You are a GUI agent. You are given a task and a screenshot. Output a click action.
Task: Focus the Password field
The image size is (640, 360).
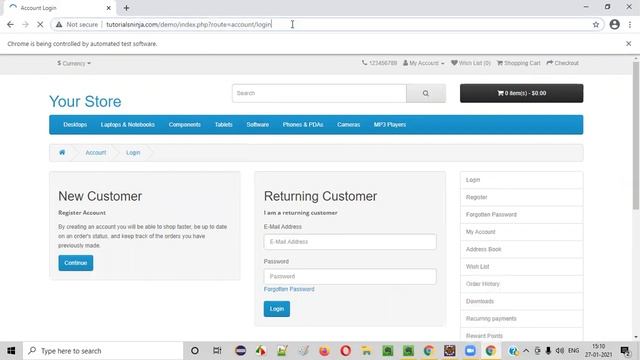point(350,276)
